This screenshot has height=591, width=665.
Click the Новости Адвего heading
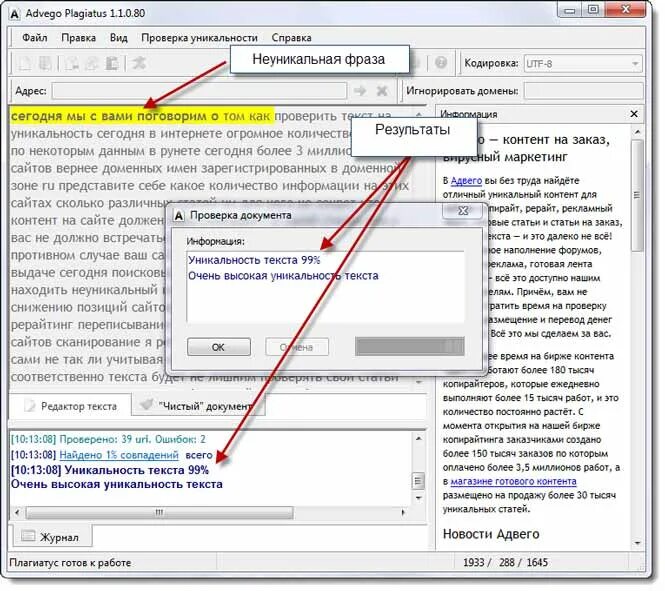tap(491, 534)
